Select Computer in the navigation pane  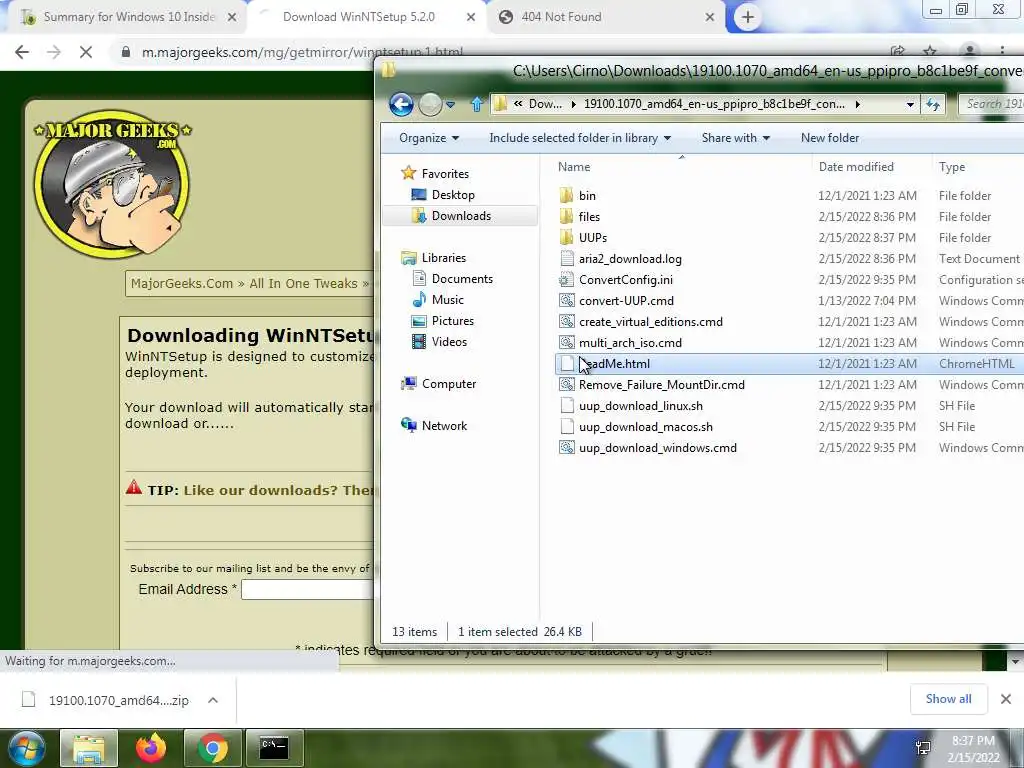pyautogui.click(x=449, y=384)
